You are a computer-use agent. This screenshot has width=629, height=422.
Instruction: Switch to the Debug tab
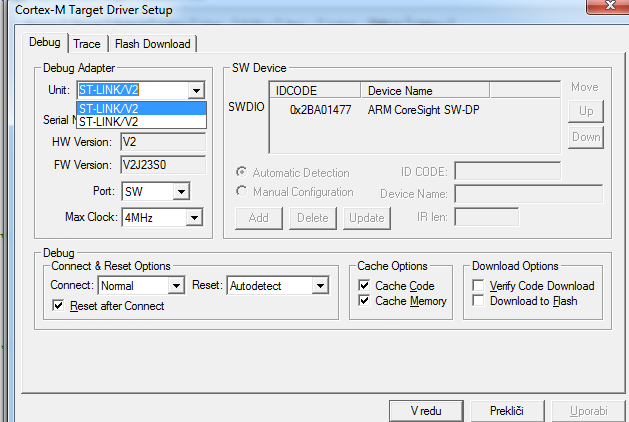(45, 42)
